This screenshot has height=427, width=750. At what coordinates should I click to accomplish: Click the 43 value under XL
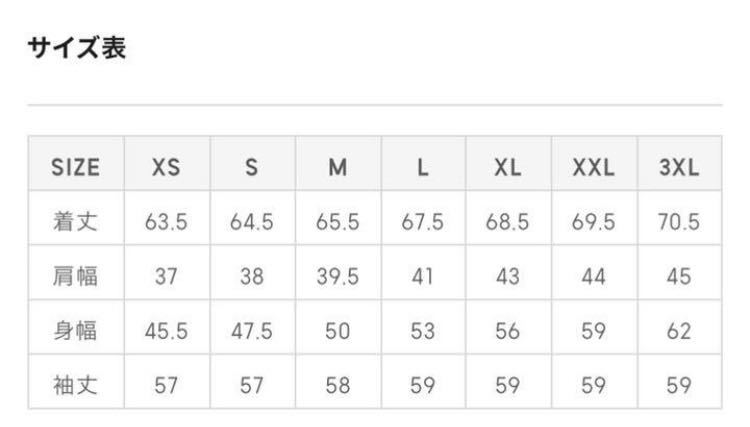[508, 276]
